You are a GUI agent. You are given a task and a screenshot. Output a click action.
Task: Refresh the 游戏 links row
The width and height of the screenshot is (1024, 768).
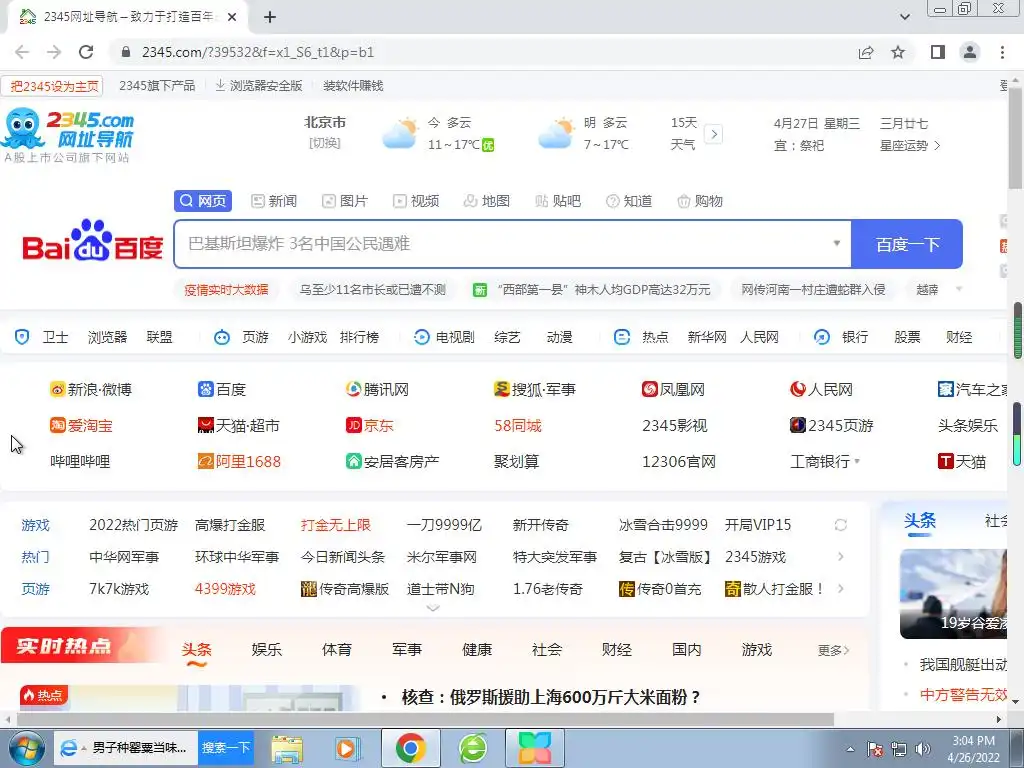[x=840, y=525]
